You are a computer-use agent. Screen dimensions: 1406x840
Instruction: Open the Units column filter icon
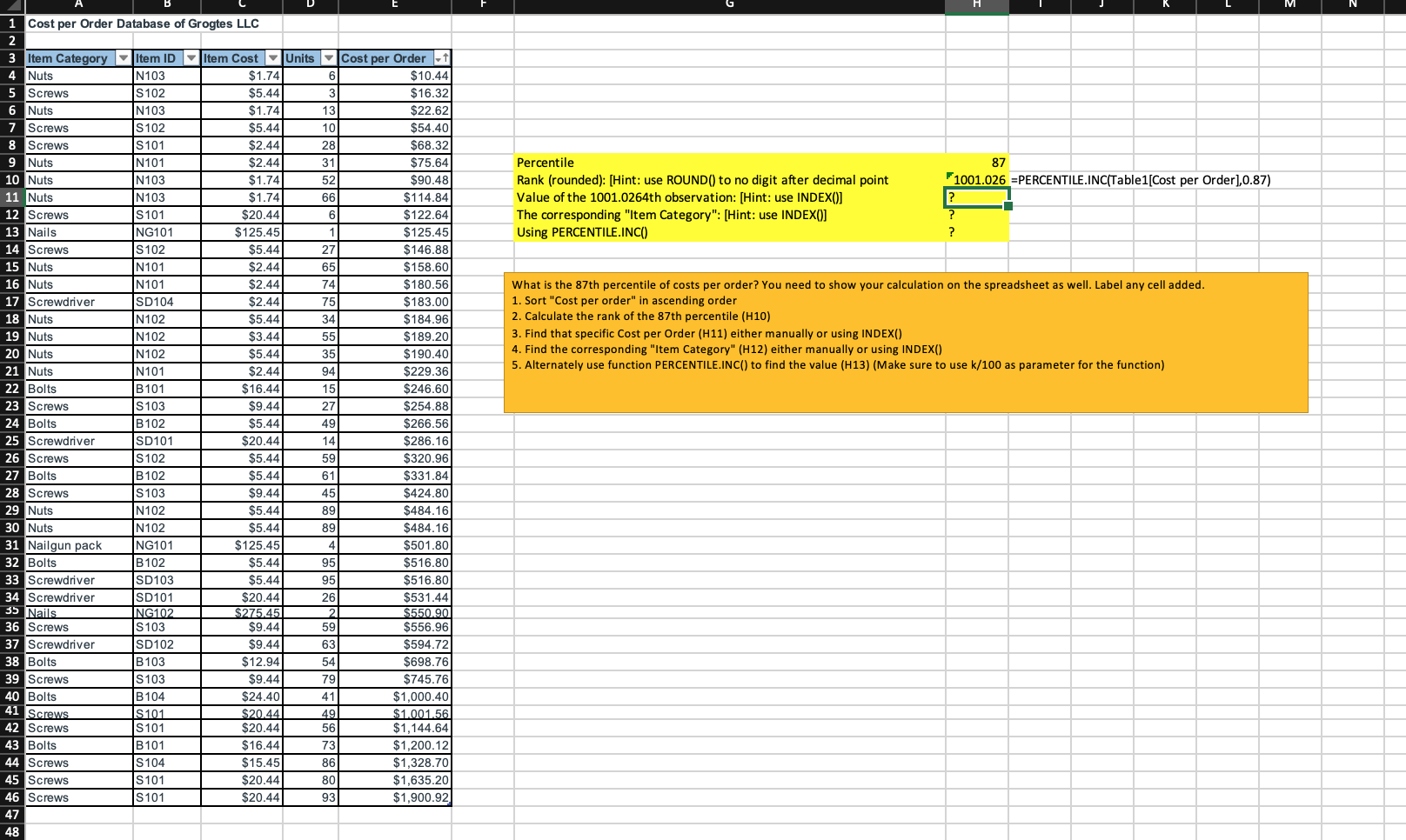point(329,58)
